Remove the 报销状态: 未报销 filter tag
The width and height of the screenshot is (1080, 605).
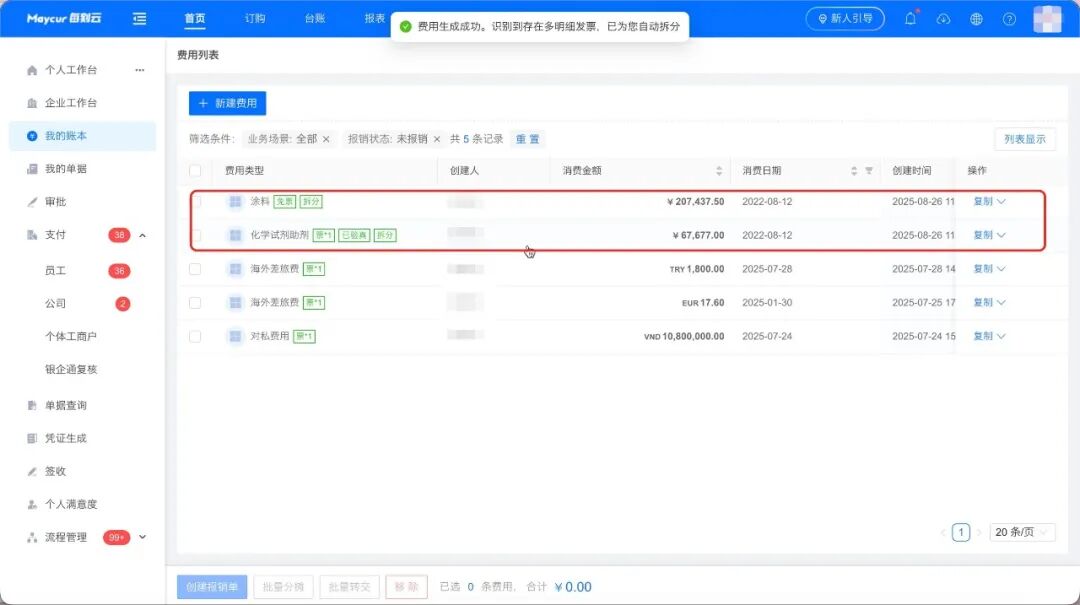437,139
